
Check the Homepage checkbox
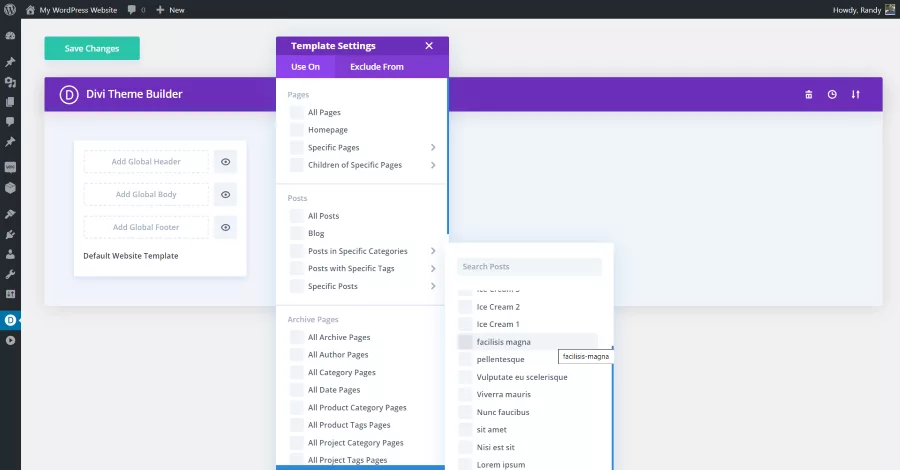point(296,130)
